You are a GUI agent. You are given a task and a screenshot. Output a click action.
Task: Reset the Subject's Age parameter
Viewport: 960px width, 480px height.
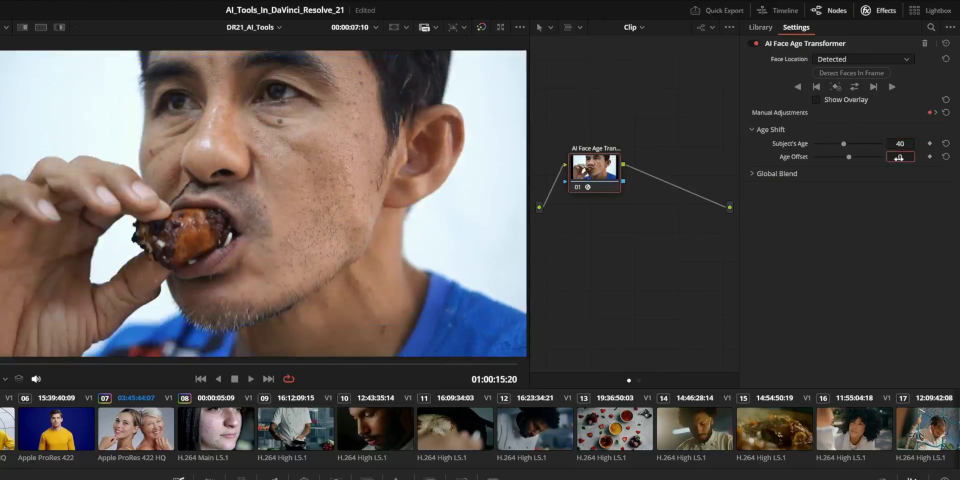(x=945, y=143)
